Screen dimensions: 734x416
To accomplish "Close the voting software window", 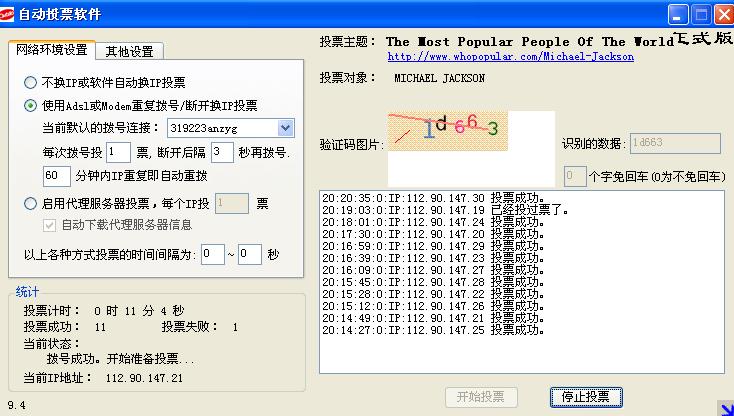I will tap(723, 15).
